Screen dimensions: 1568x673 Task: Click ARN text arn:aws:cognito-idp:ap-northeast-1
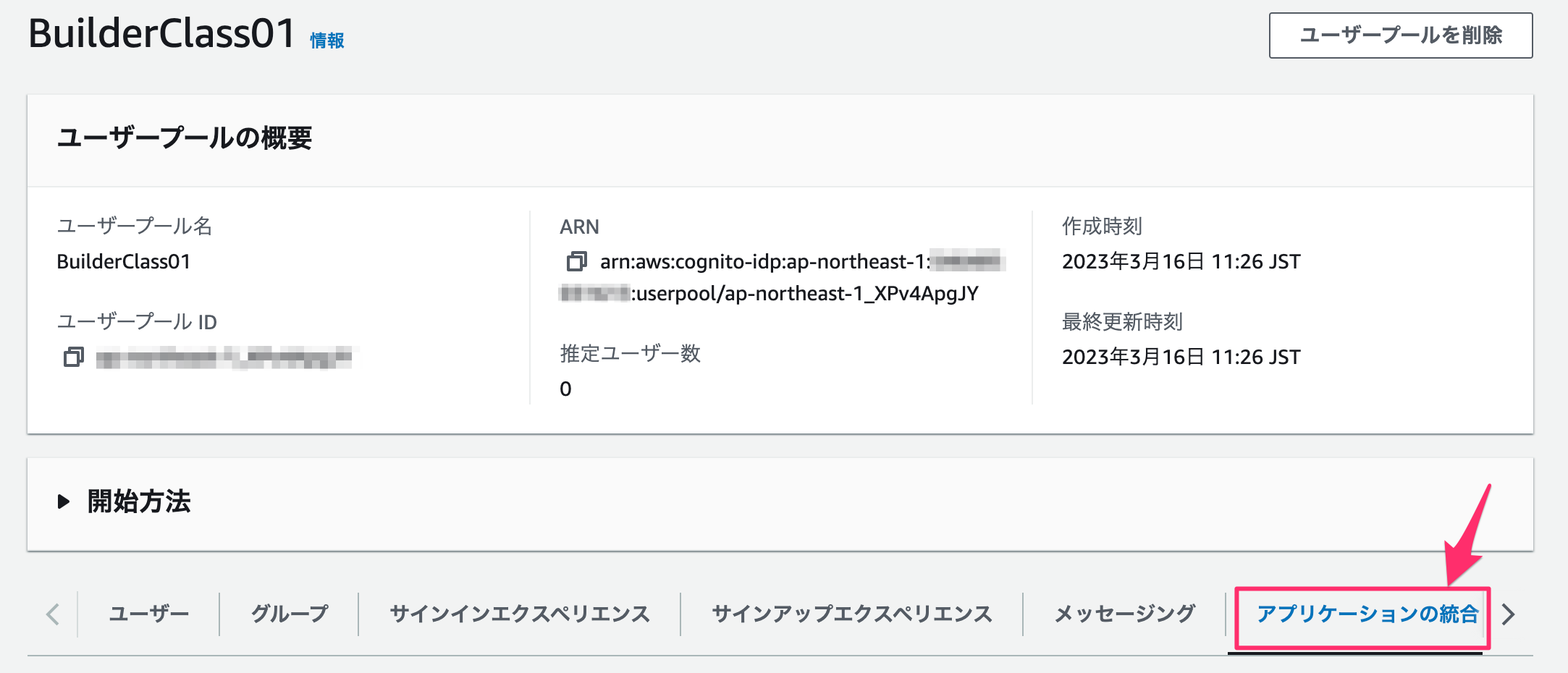(765, 261)
